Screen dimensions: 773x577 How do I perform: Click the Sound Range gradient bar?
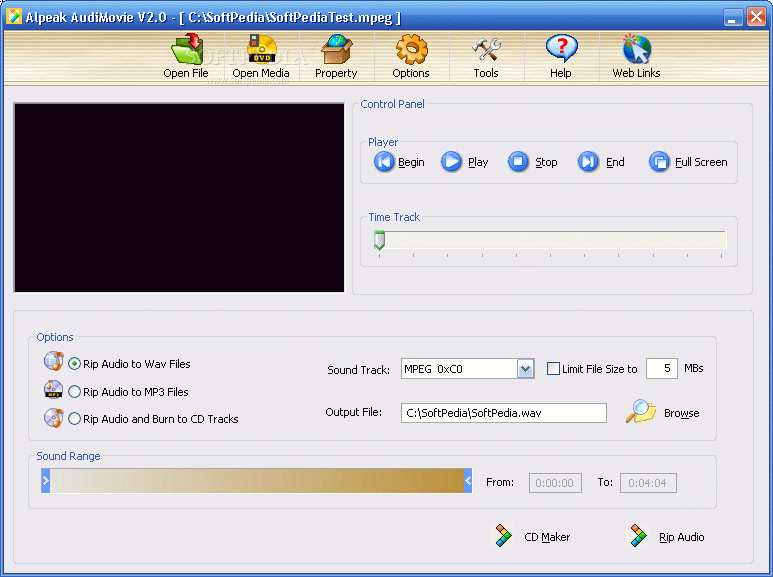(256, 481)
